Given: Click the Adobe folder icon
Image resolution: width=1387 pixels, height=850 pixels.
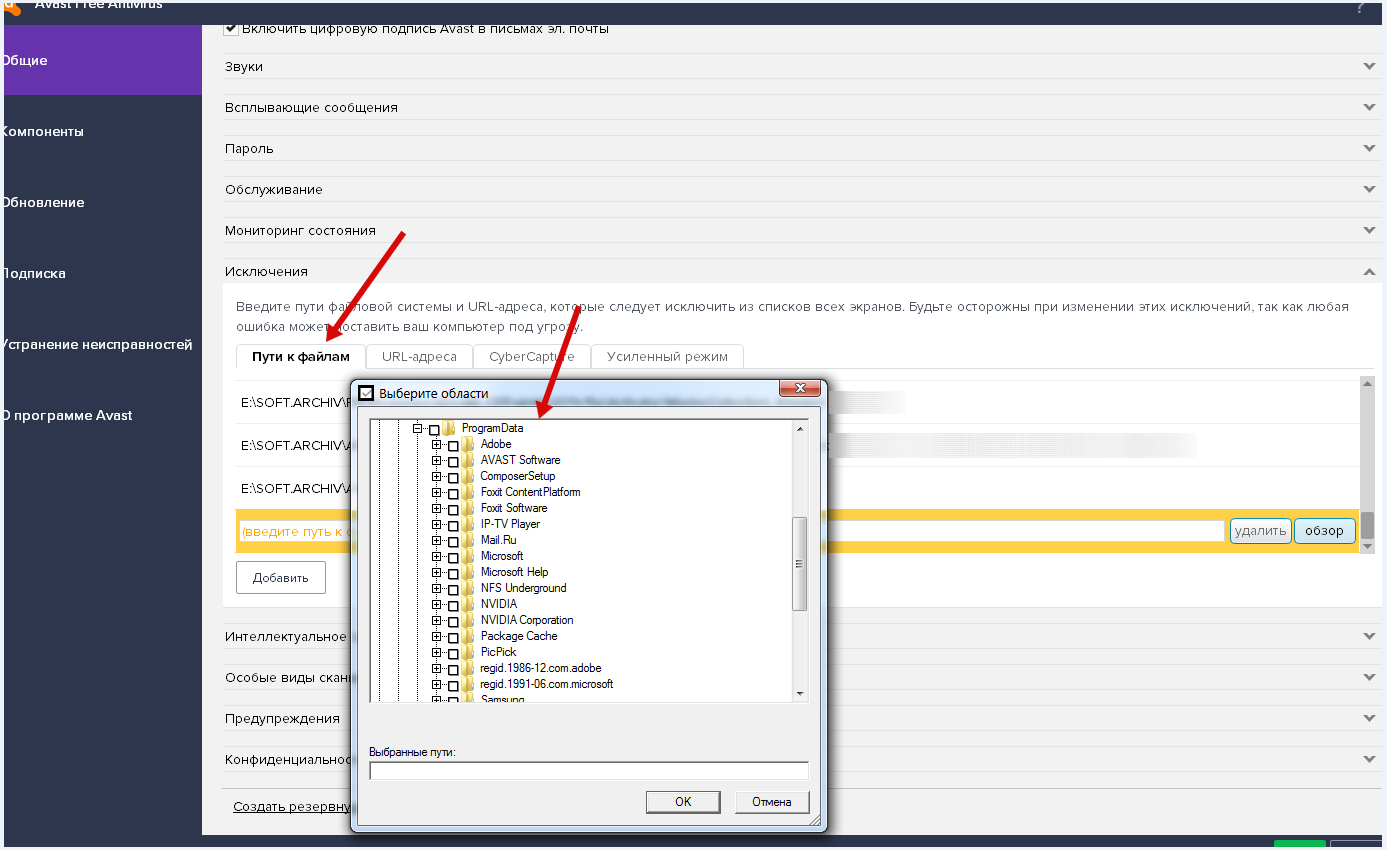Looking at the screenshot, I should pos(468,444).
